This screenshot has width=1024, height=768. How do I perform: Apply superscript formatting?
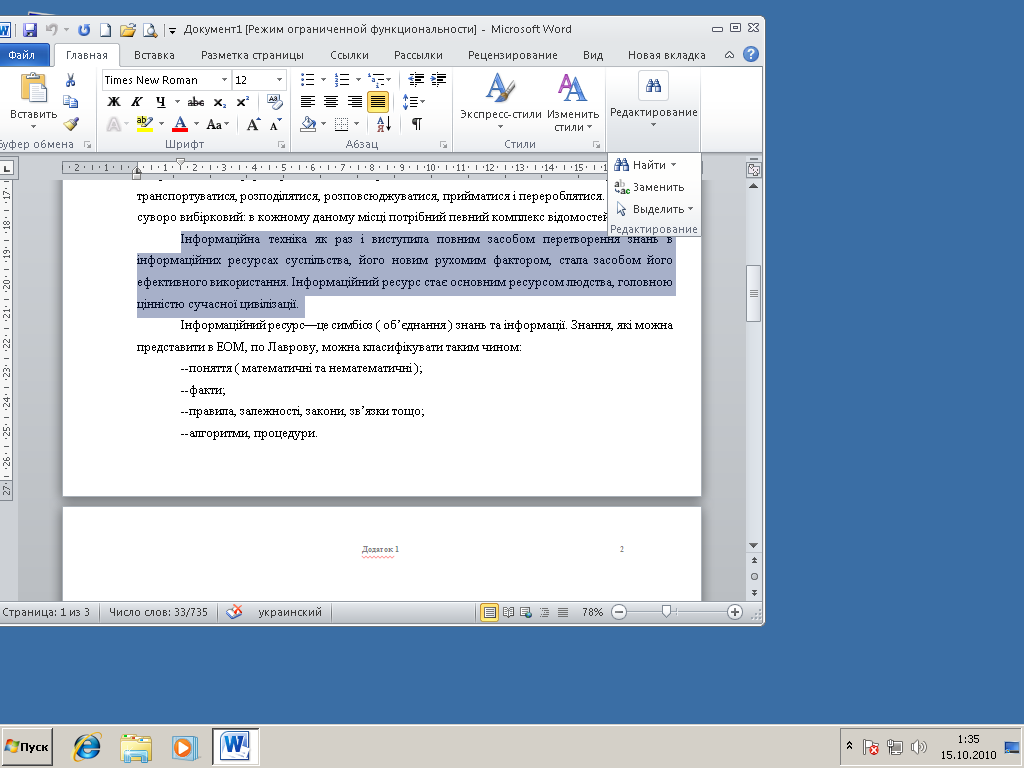point(242,102)
